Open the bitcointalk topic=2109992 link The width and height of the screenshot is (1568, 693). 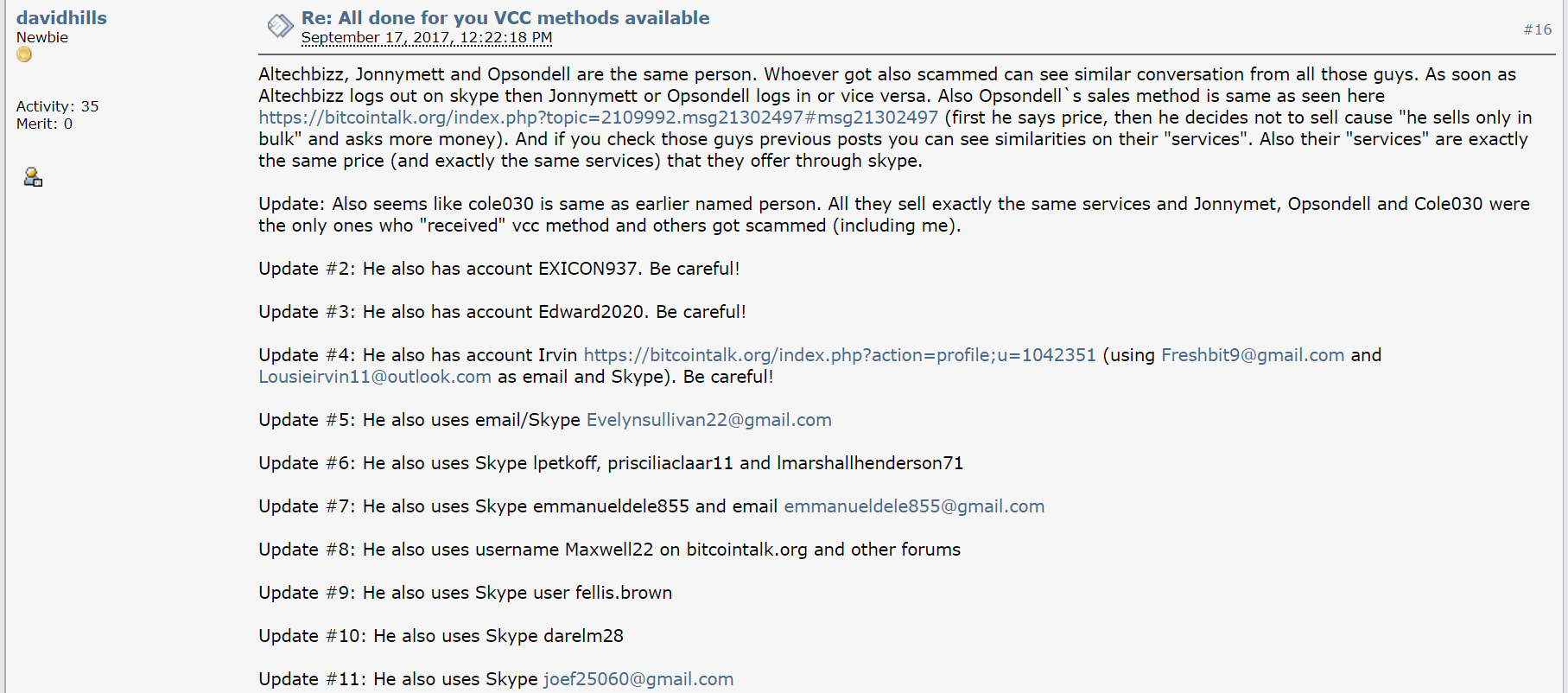click(598, 118)
